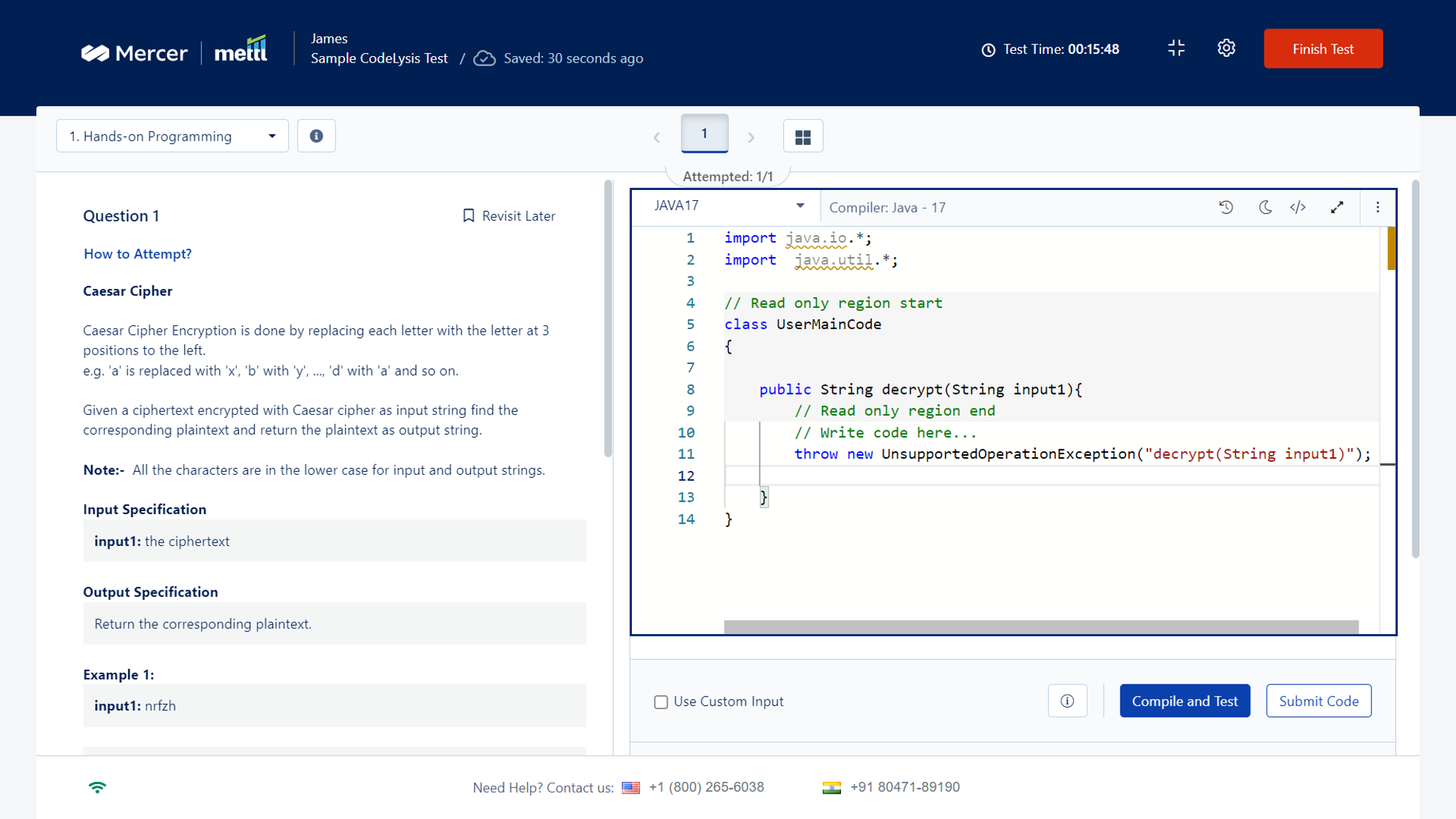Click the class UserMainCode code line

pyautogui.click(x=802, y=325)
